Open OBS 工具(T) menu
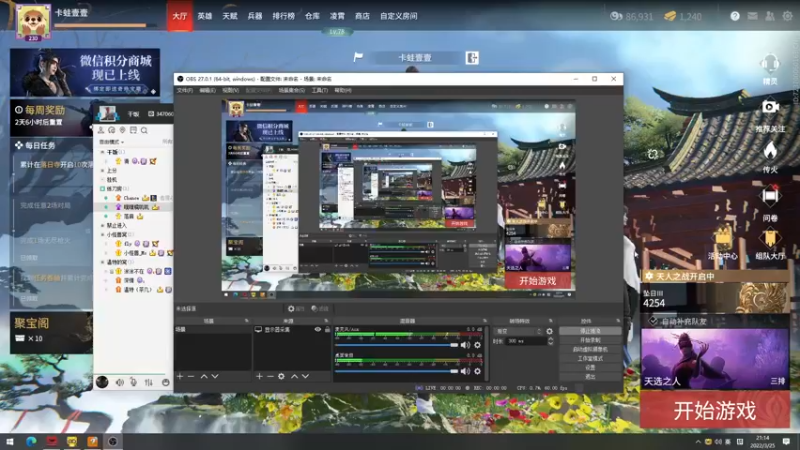This screenshot has height=450, width=800. (x=319, y=90)
